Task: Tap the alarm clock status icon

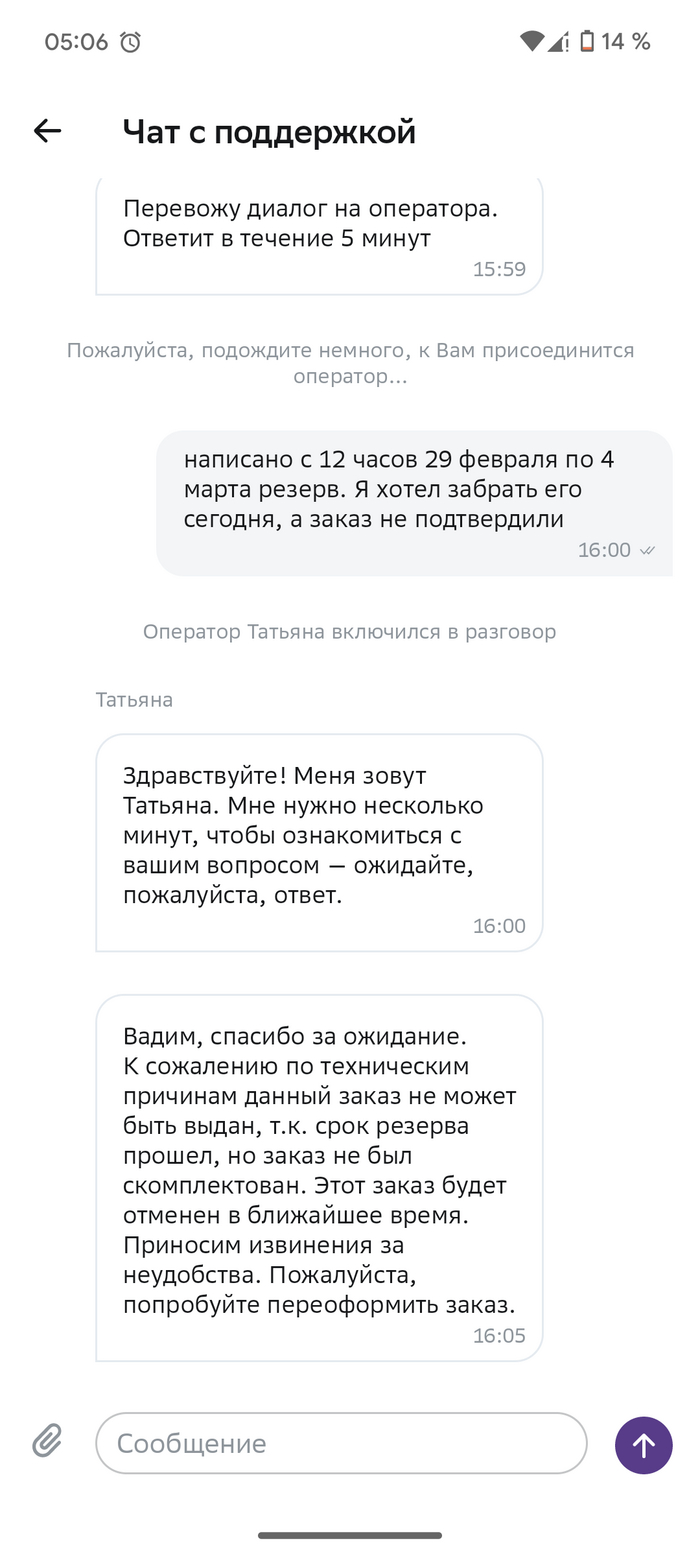Action: click(x=130, y=42)
